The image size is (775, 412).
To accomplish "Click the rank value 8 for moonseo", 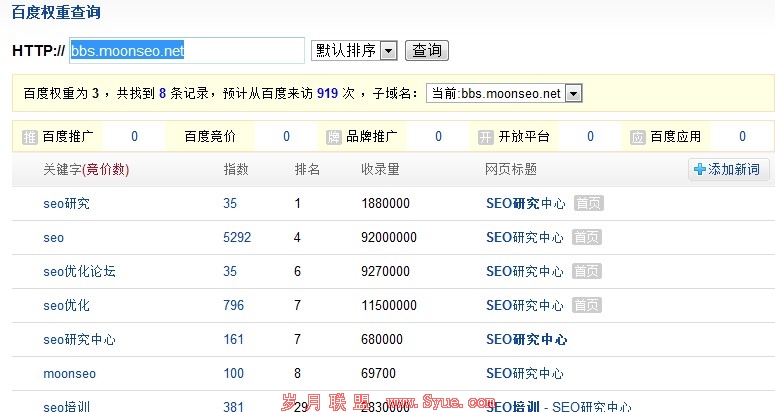I will tap(298, 373).
